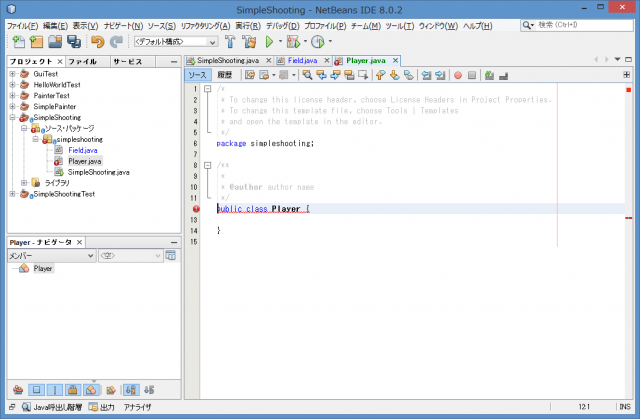The image size is (640, 419).
Task: Open the Debug menu
Action: point(282,26)
